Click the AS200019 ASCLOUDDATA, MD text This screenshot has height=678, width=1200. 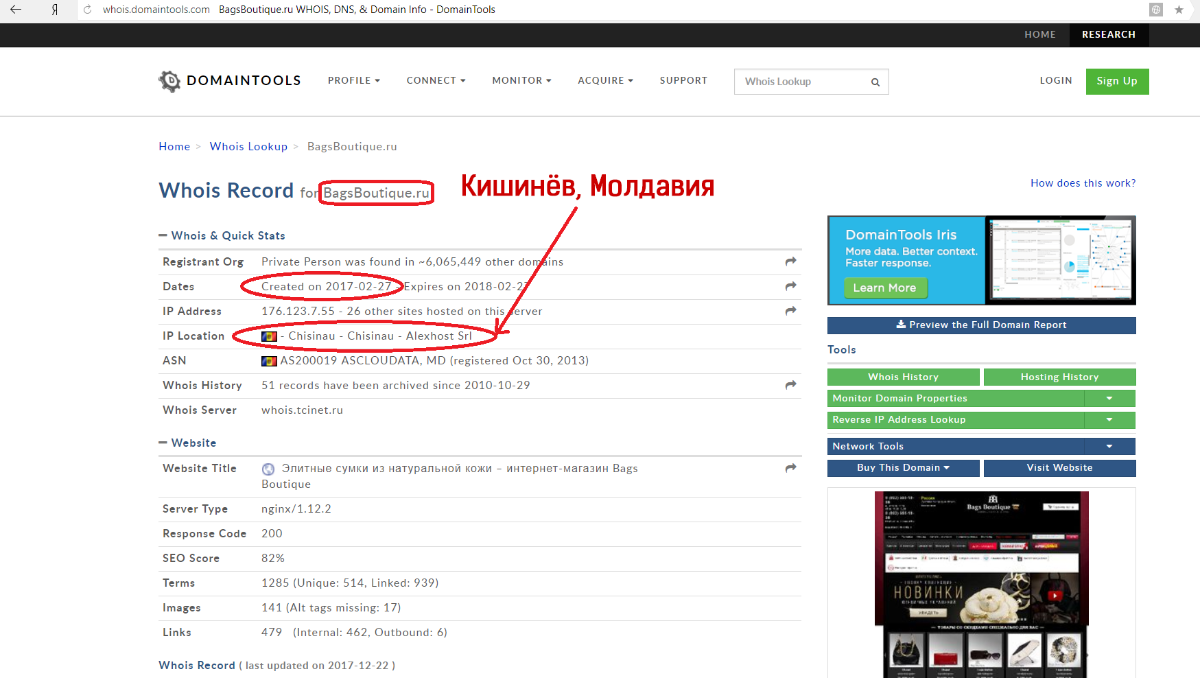[363, 360]
